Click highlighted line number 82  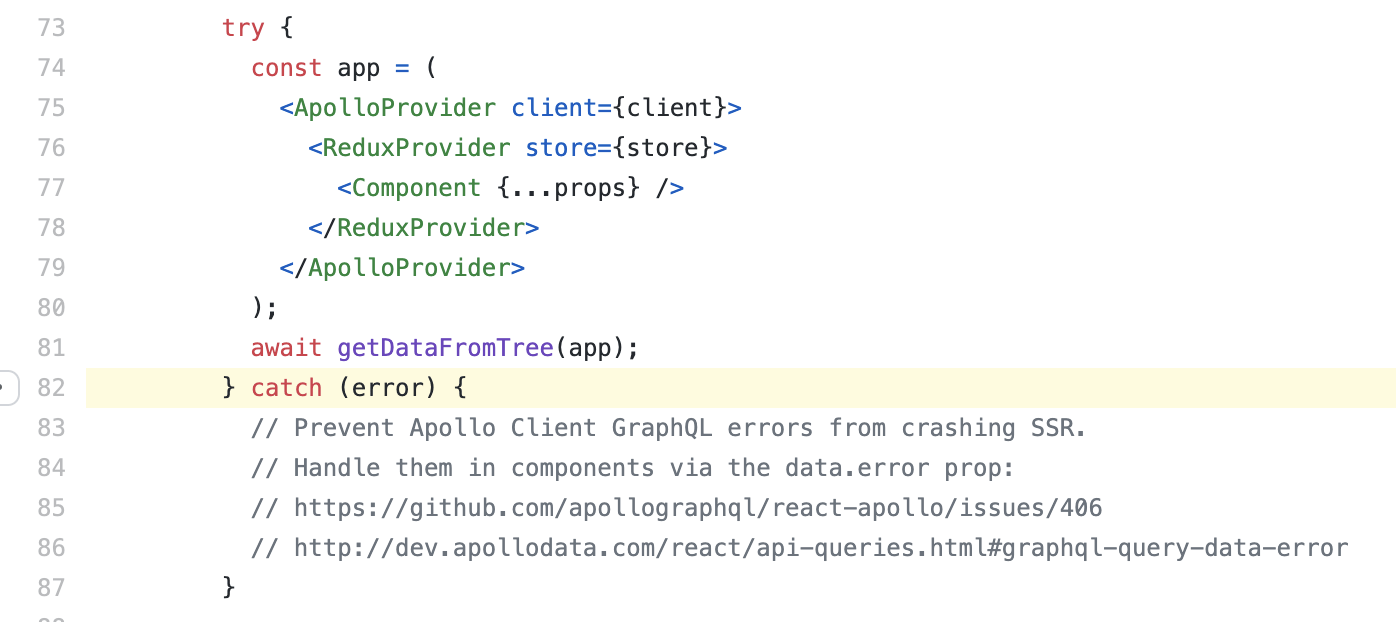tap(51, 388)
